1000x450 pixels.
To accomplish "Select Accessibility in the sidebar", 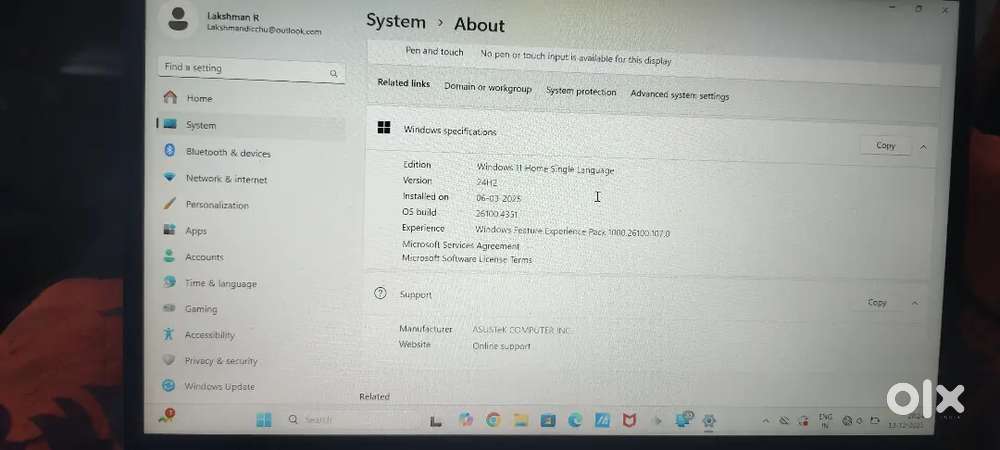I will 209,335.
